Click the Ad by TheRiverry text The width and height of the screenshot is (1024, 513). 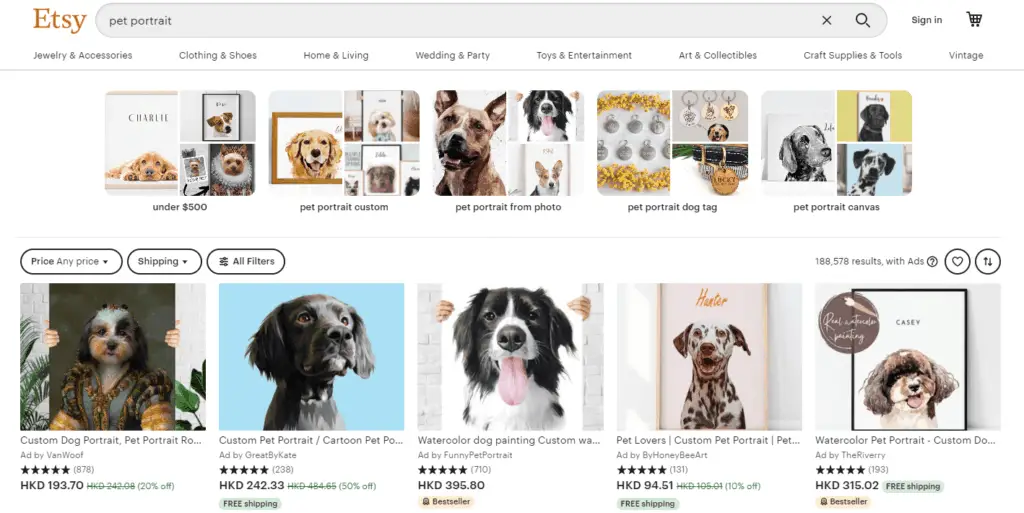[850, 455]
